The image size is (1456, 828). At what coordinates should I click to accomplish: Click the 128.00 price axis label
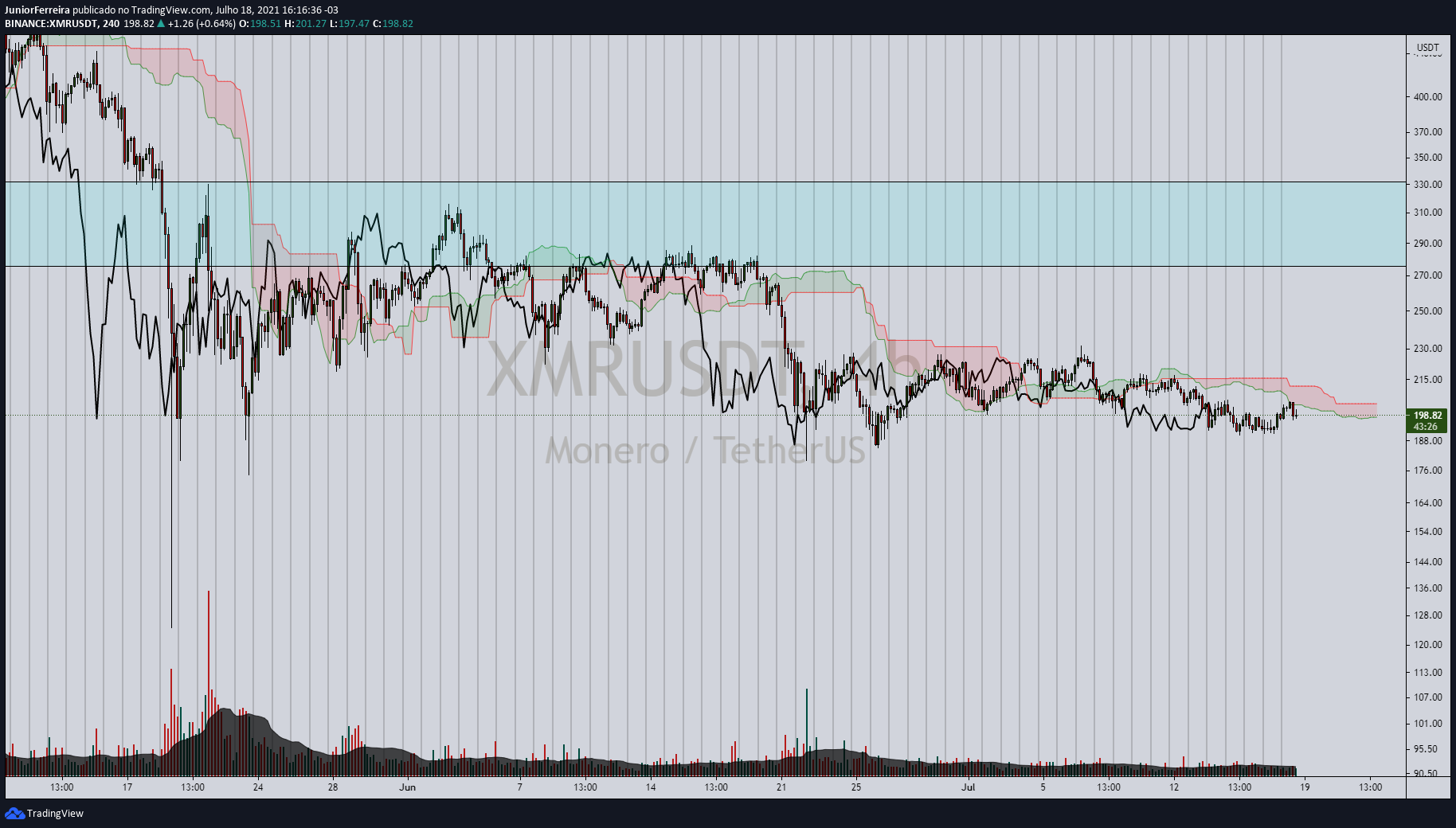coord(1427,615)
